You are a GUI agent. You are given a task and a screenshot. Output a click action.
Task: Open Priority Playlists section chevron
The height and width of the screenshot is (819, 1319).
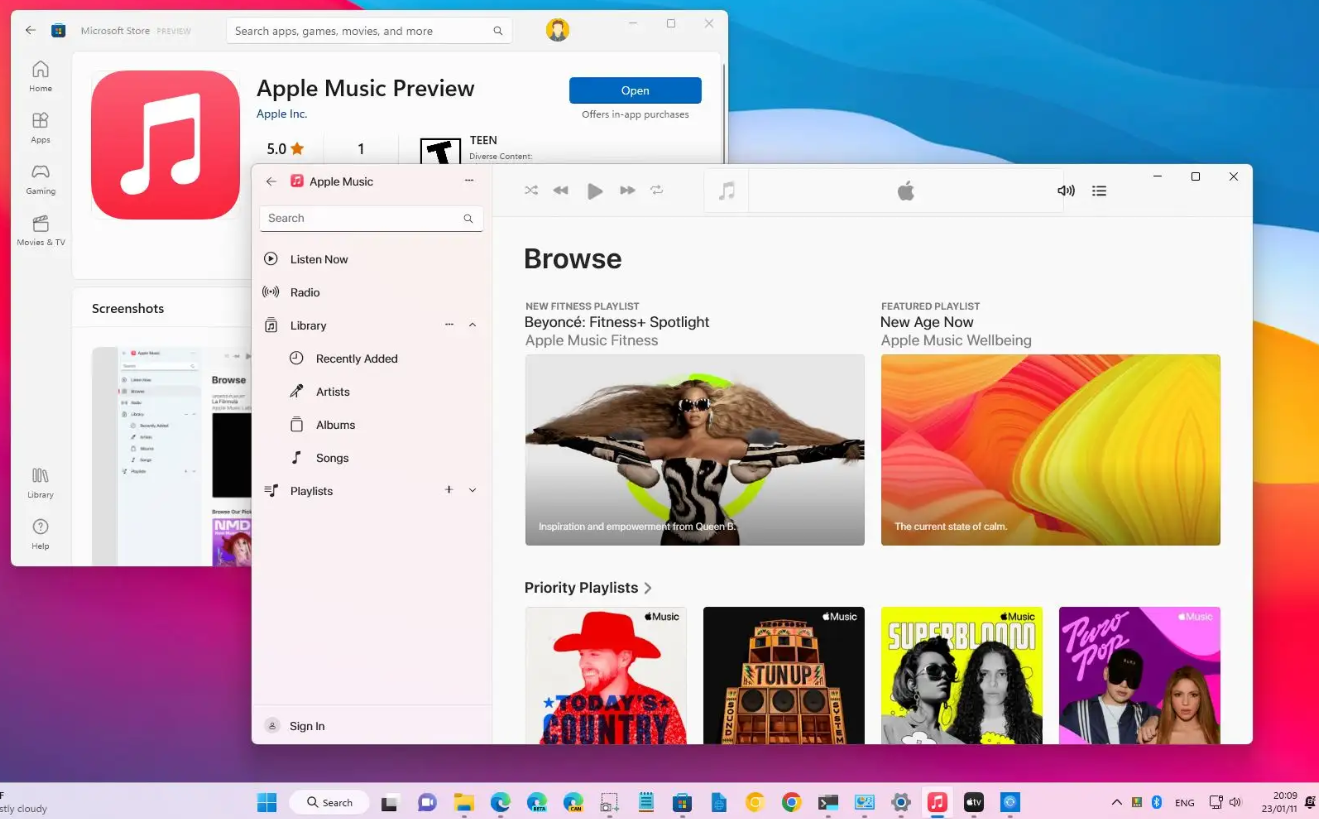coord(648,588)
